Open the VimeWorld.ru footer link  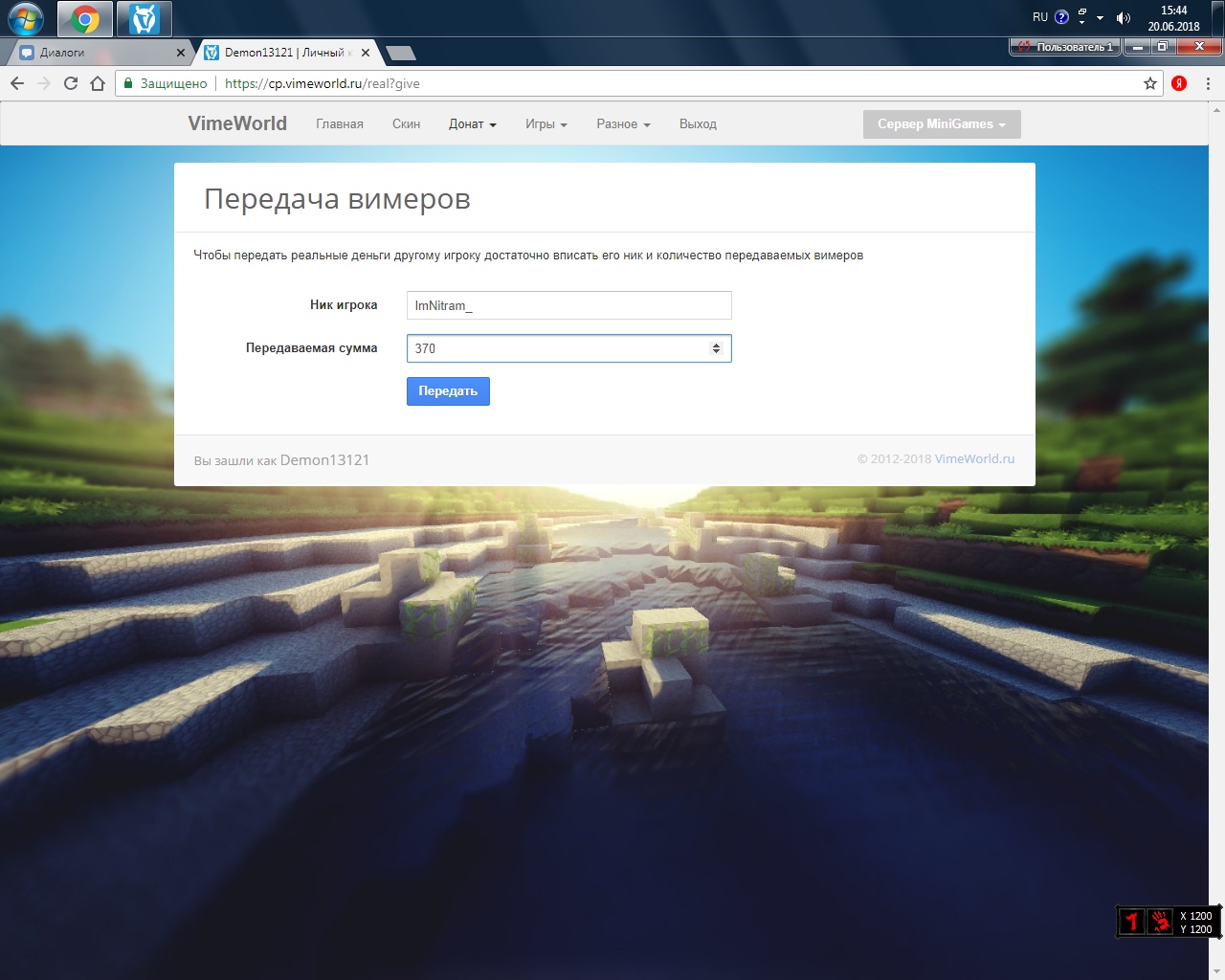point(974,459)
